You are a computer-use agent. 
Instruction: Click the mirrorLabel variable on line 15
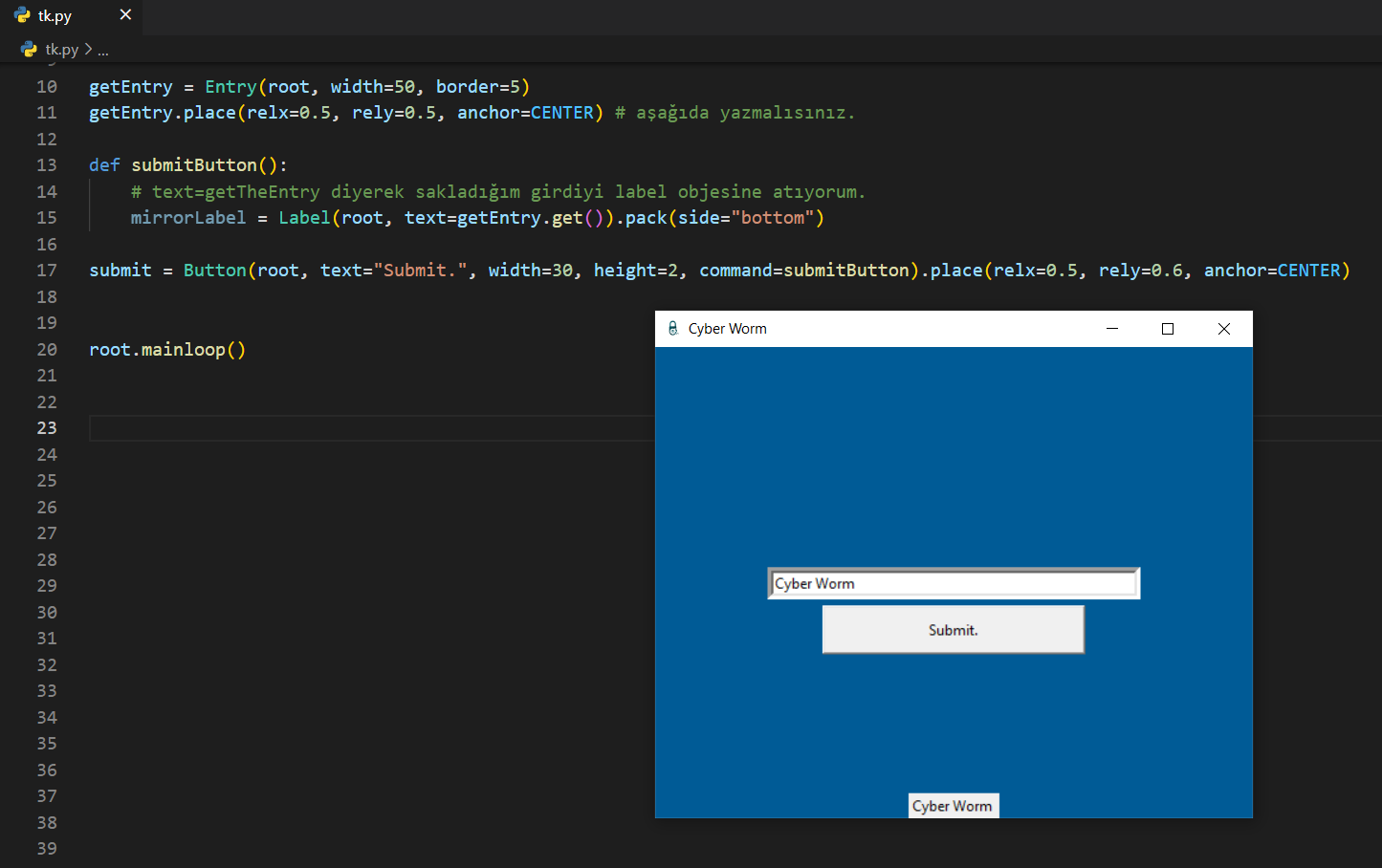click(x=188, y=218)
